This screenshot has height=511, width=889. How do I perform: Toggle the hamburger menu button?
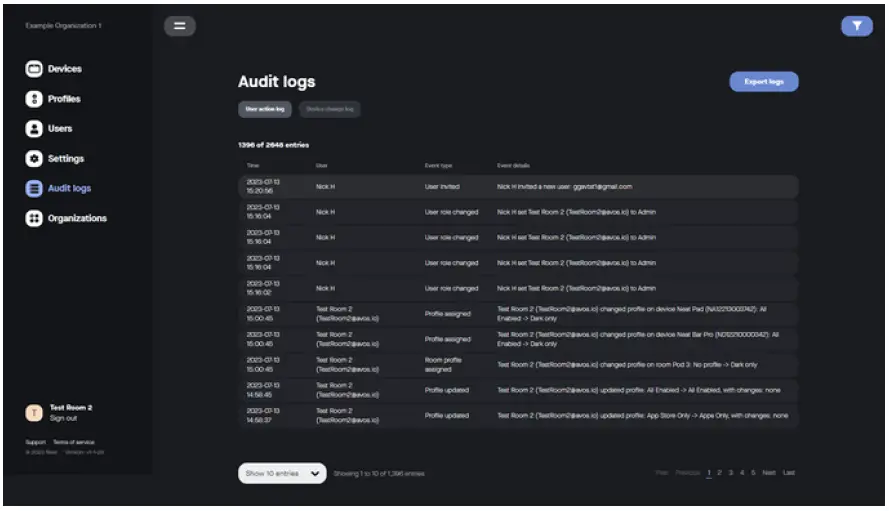click(180, 26)
